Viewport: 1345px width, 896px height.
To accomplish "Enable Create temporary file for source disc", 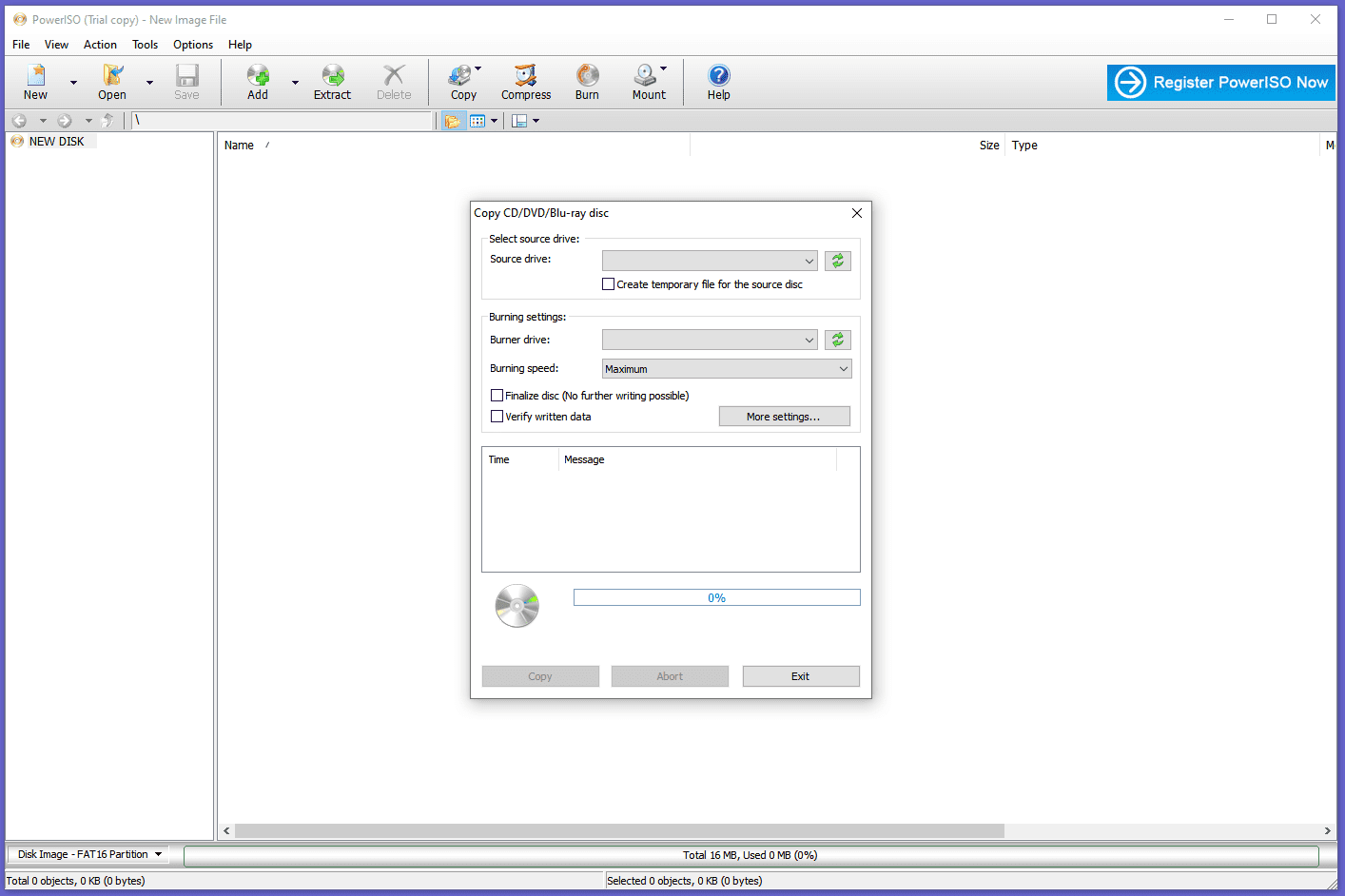I will click(x=609, y=284).
